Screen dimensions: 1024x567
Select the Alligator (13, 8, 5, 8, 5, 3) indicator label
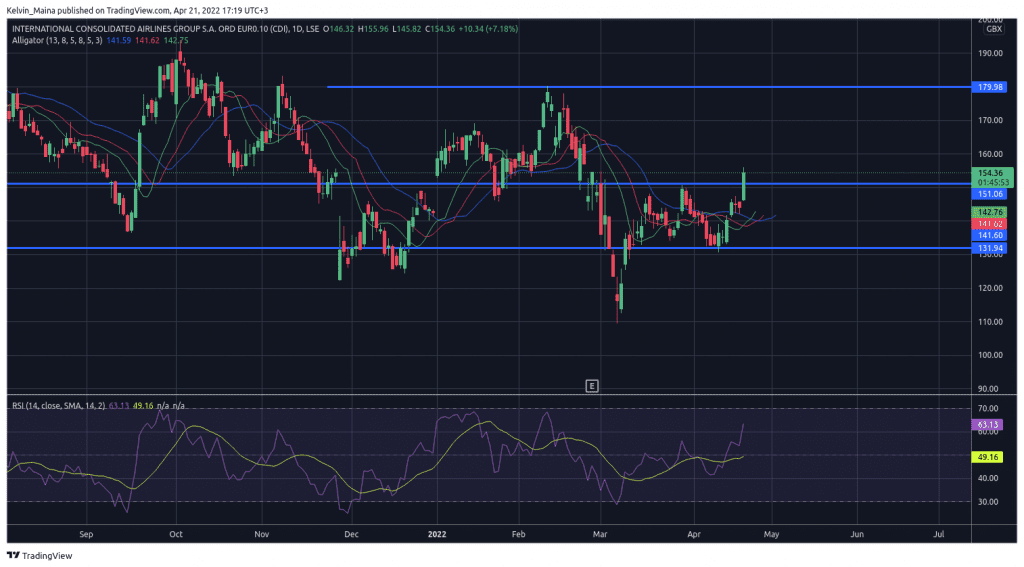click(57, 40)
